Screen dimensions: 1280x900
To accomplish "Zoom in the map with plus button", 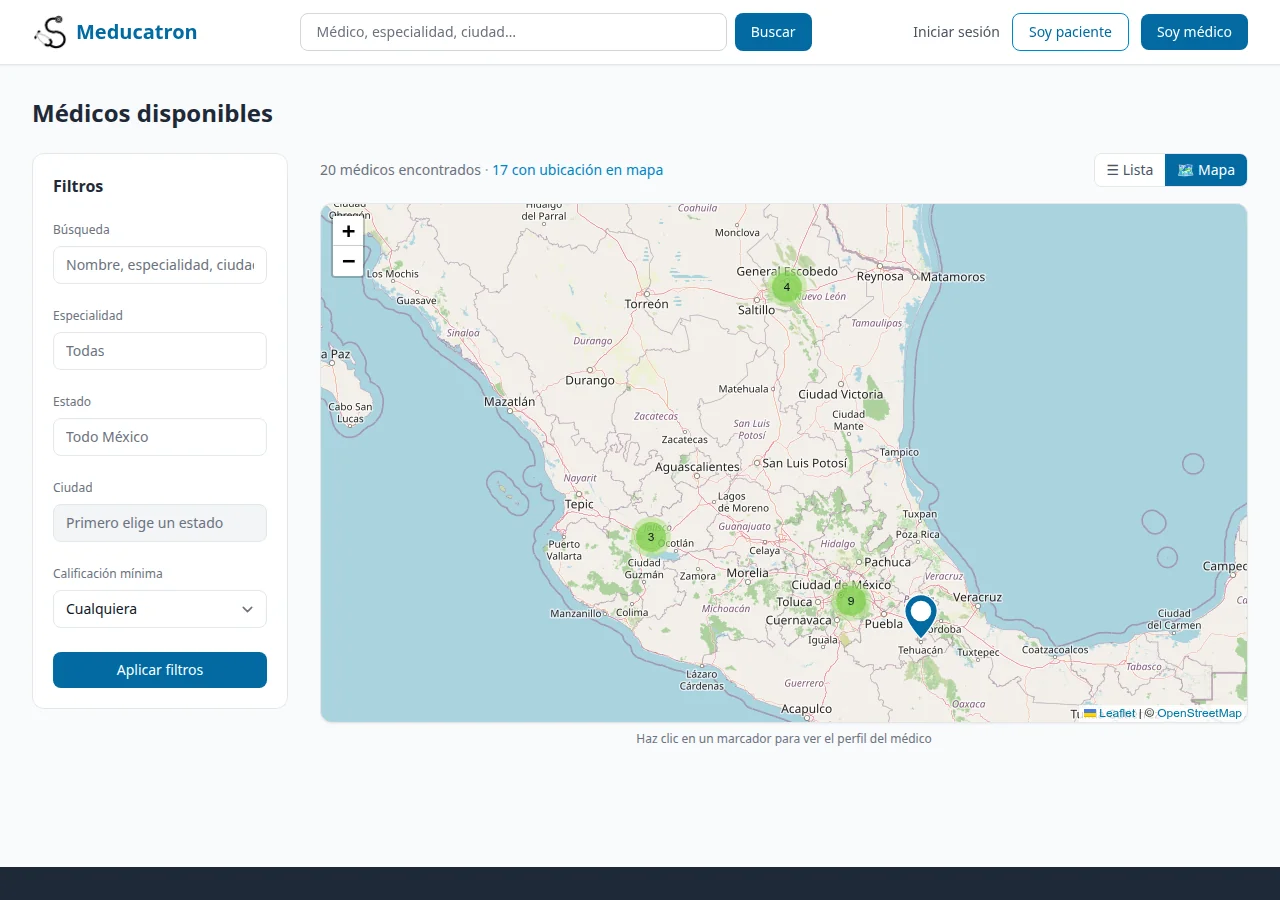I will pos(348,231).
